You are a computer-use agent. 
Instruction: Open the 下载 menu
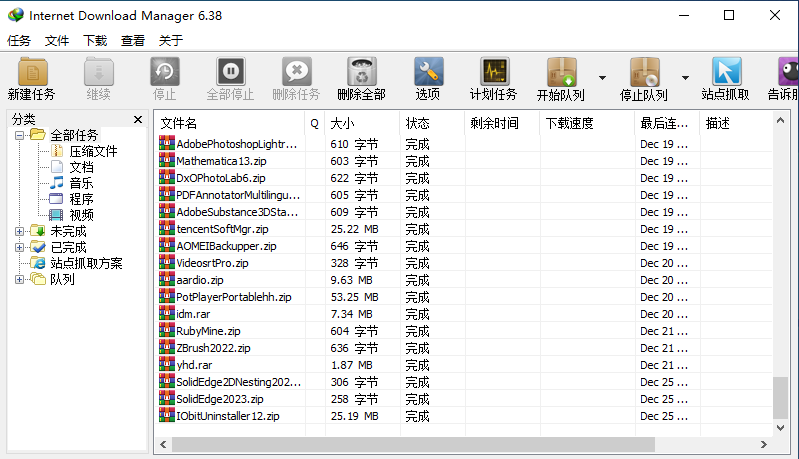click(x=95, y=41)
